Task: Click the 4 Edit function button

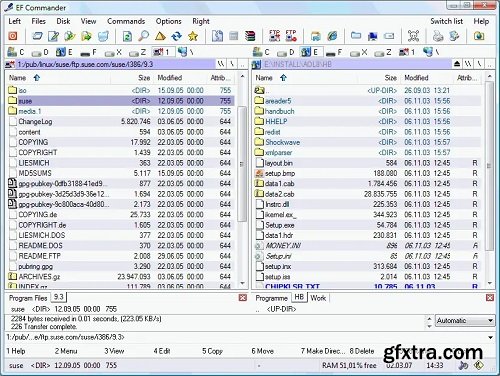Action: pyautogui.click(x=162, y=351)
